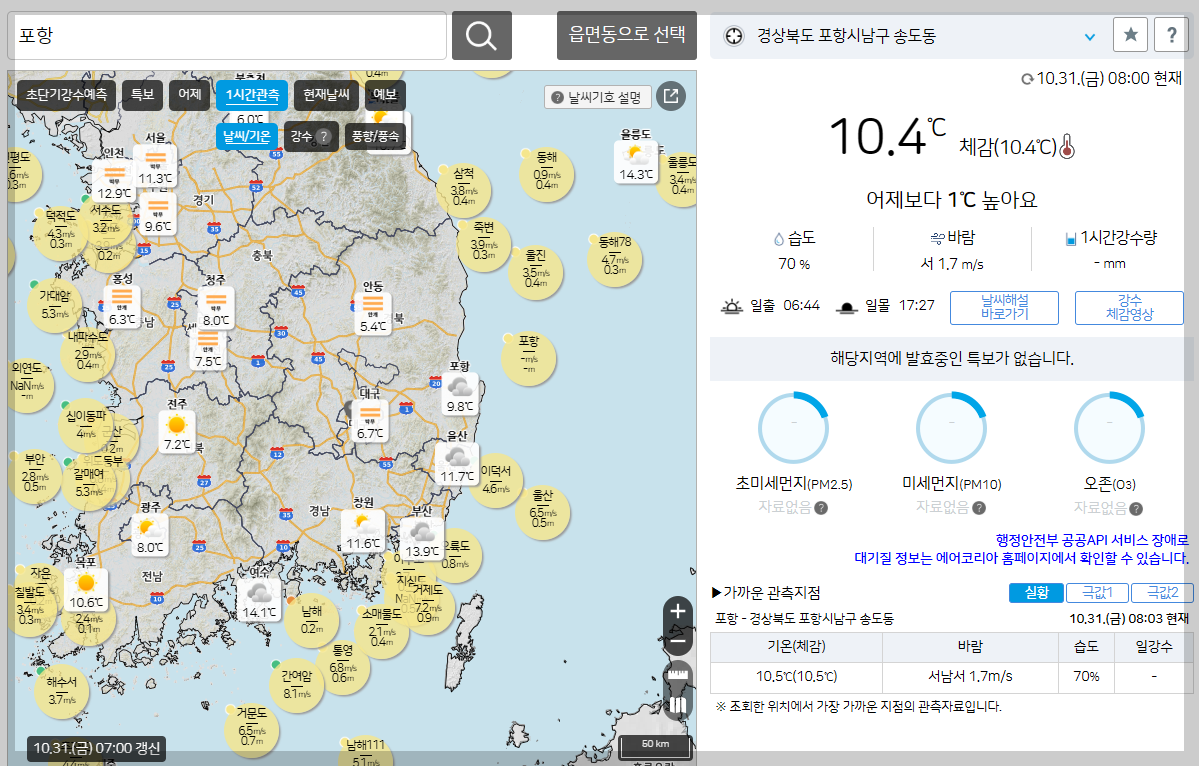Open the 행정안전부 공공API 서비스 장애로 link
1199x766 pixels.
(1092, 540)
